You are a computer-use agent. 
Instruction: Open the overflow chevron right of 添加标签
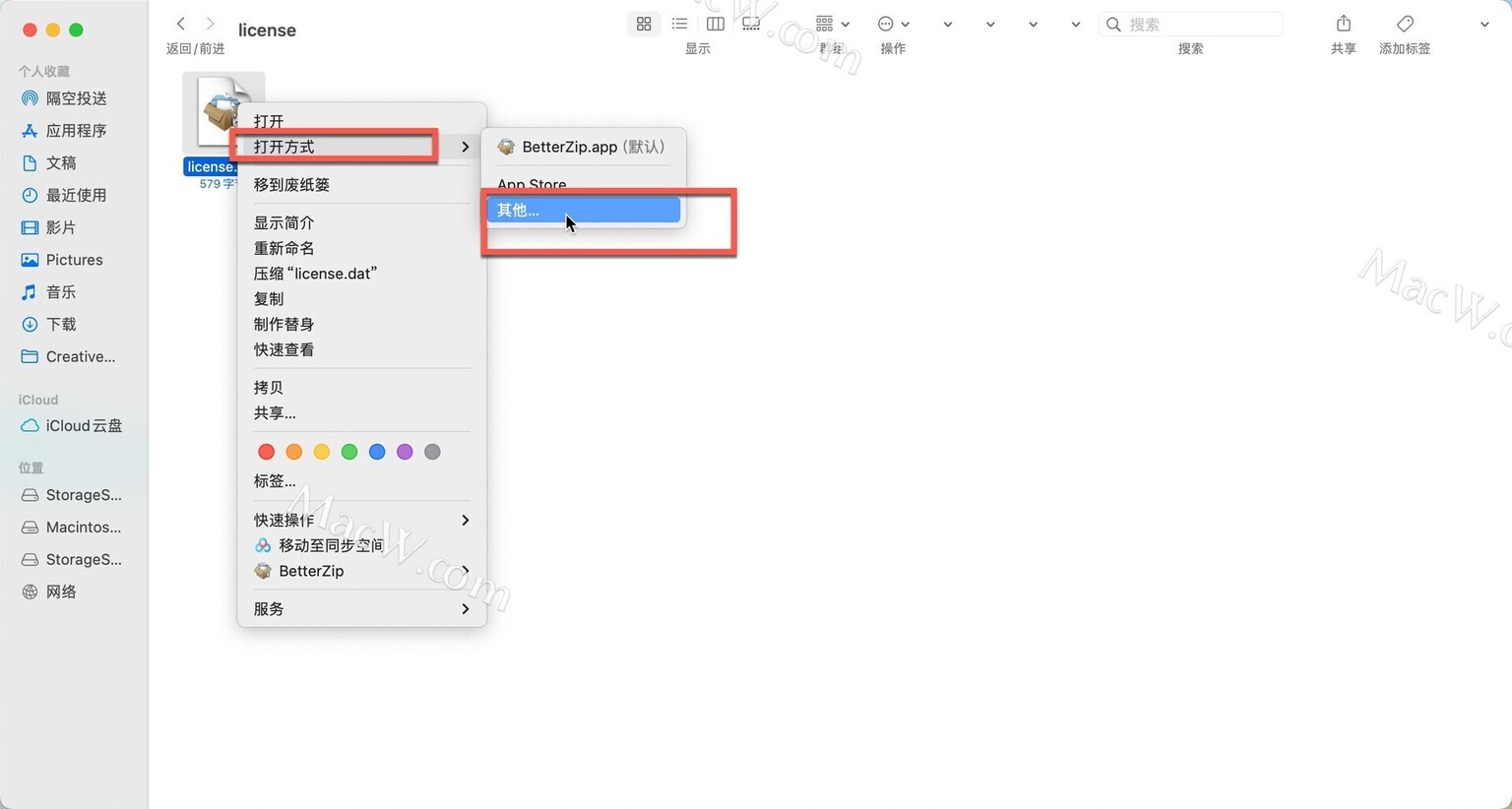(x=1484, y=25)
